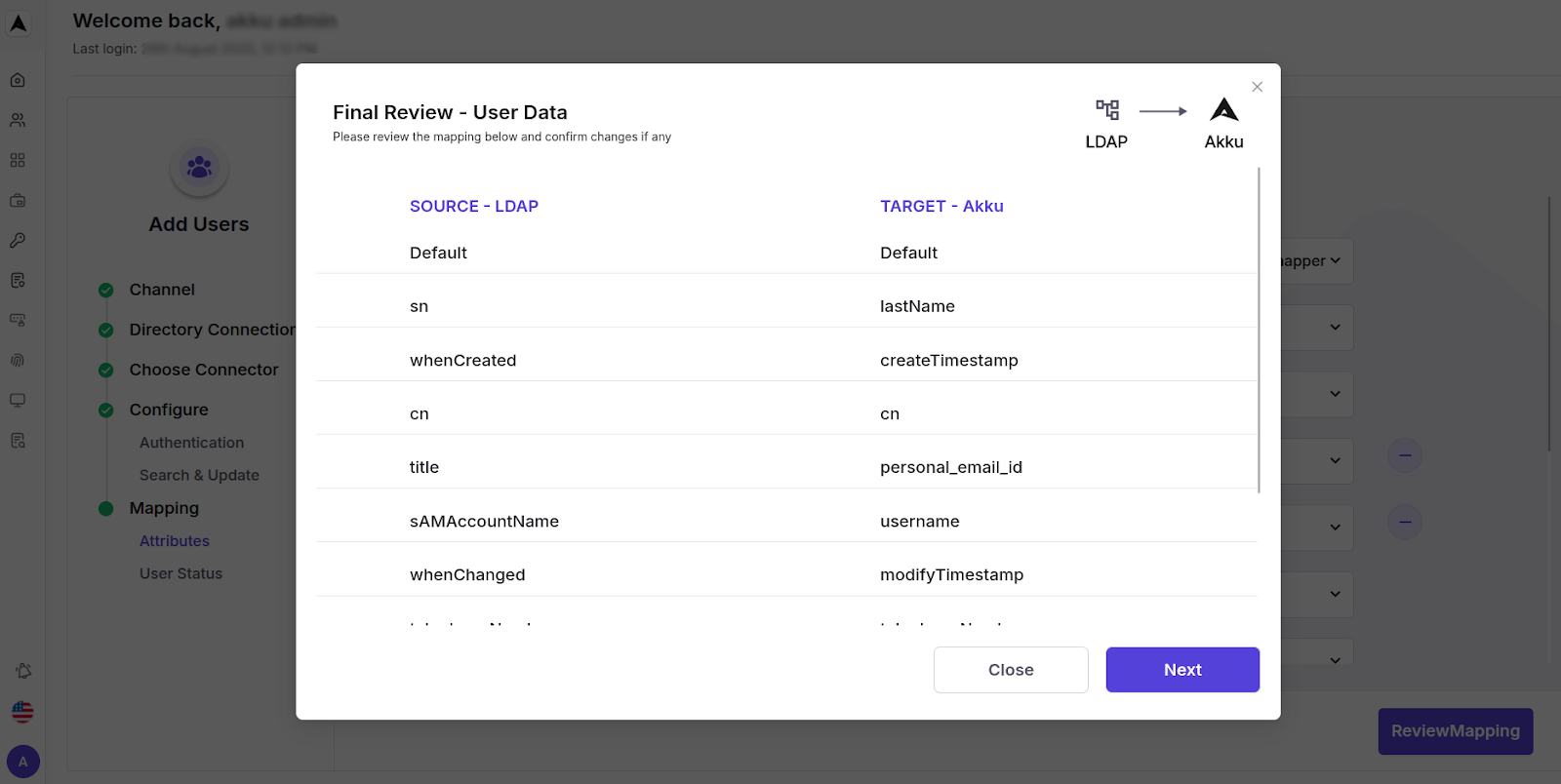Click the Akku target logo in the dialog header
Image resolution: width=1561 pixels, height=784 pixels.
click(1224, 109)
